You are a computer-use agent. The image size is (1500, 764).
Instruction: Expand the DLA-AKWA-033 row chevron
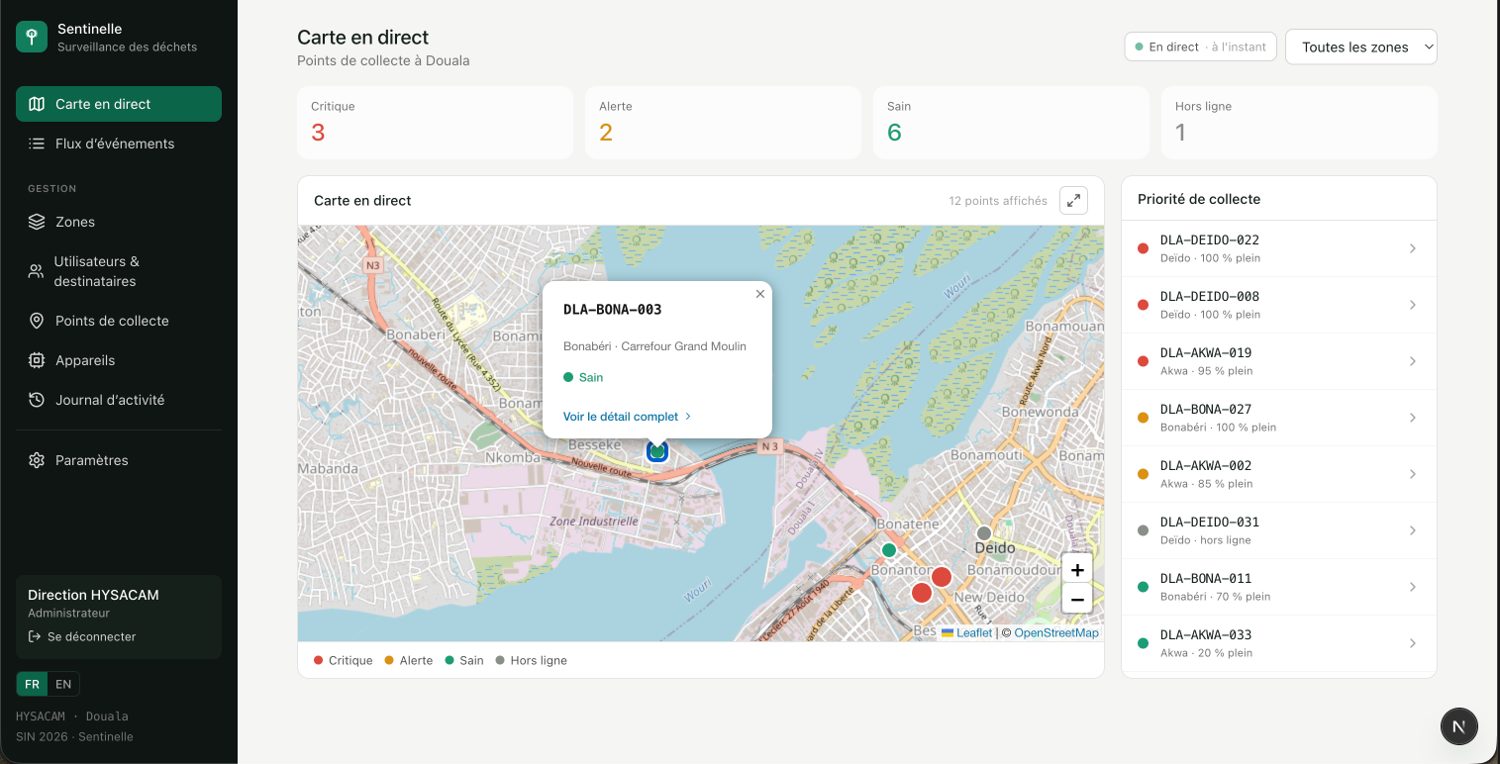(1412, 643)
